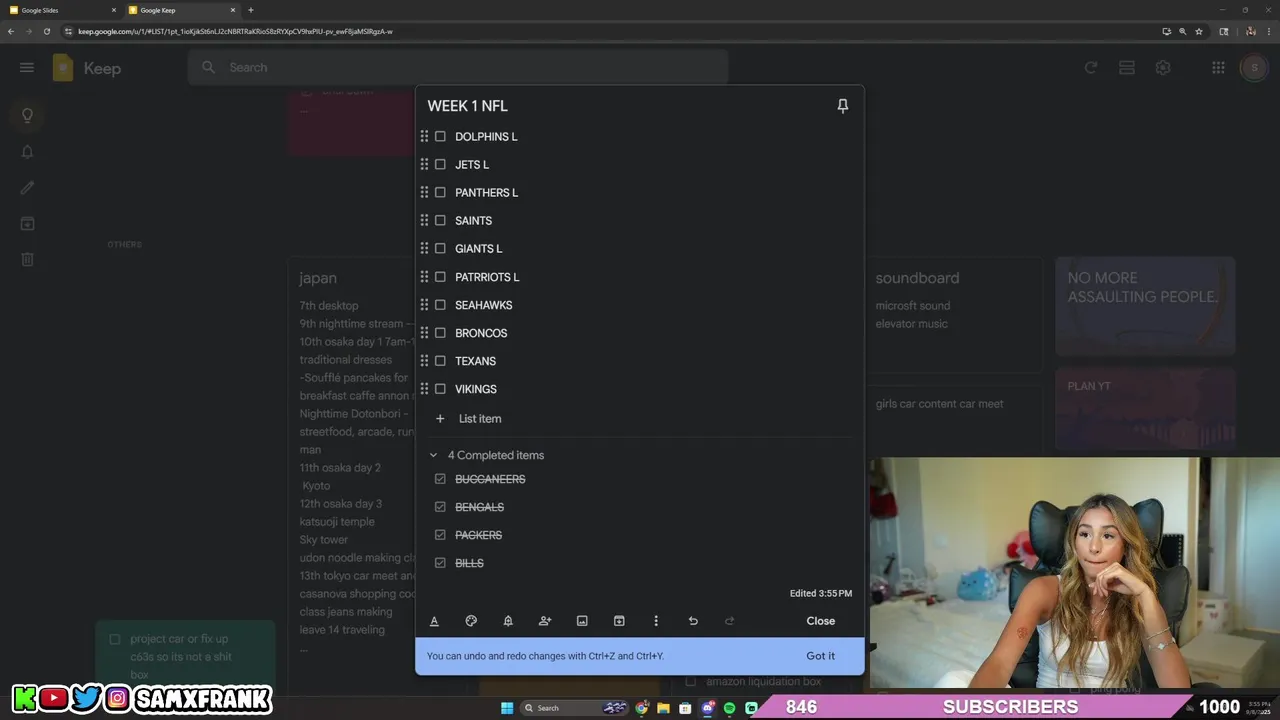Open Discord from the taskbar
1280x720 pixels.
pos(707,708)
